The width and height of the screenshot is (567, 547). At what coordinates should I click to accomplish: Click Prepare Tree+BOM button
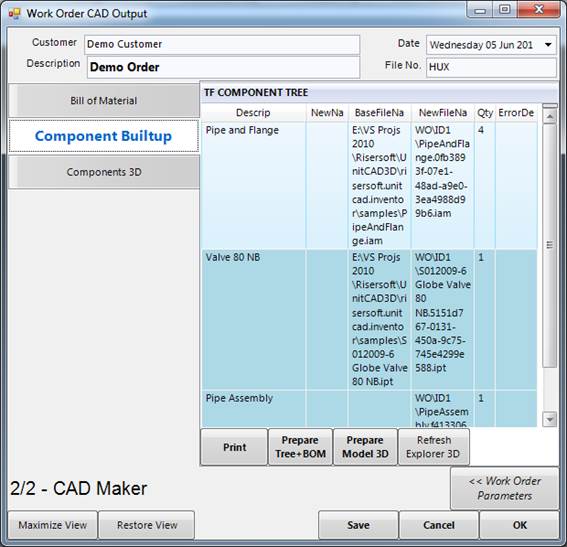pos(300,447)
